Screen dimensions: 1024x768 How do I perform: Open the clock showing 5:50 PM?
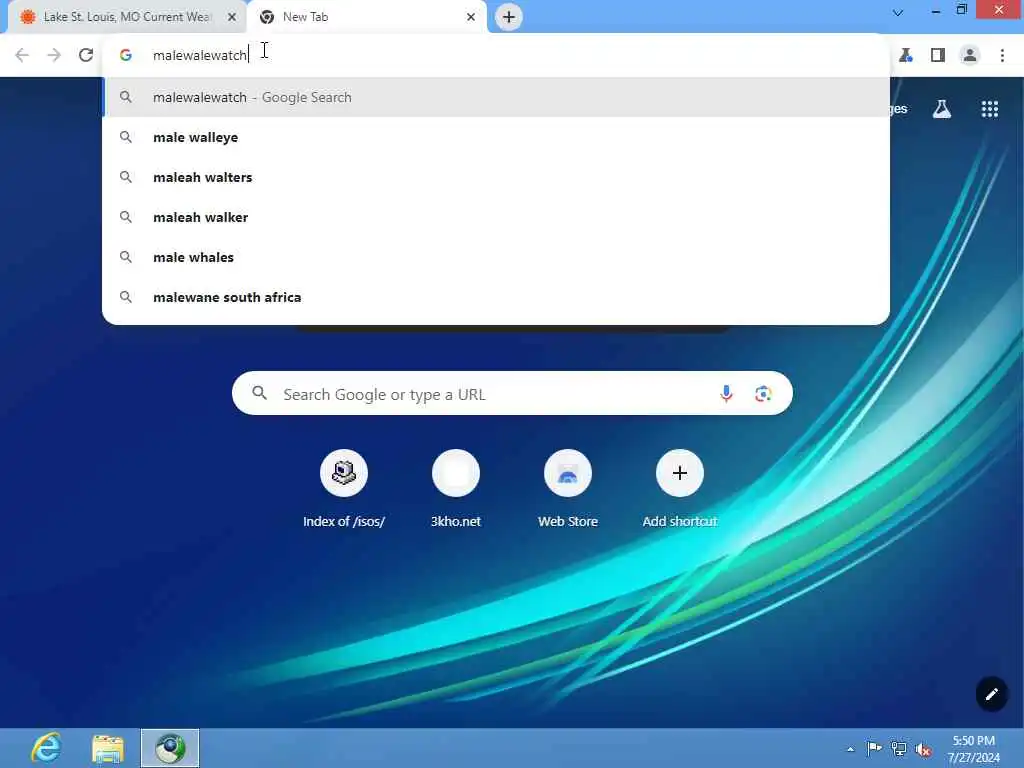tap(973, 748)
